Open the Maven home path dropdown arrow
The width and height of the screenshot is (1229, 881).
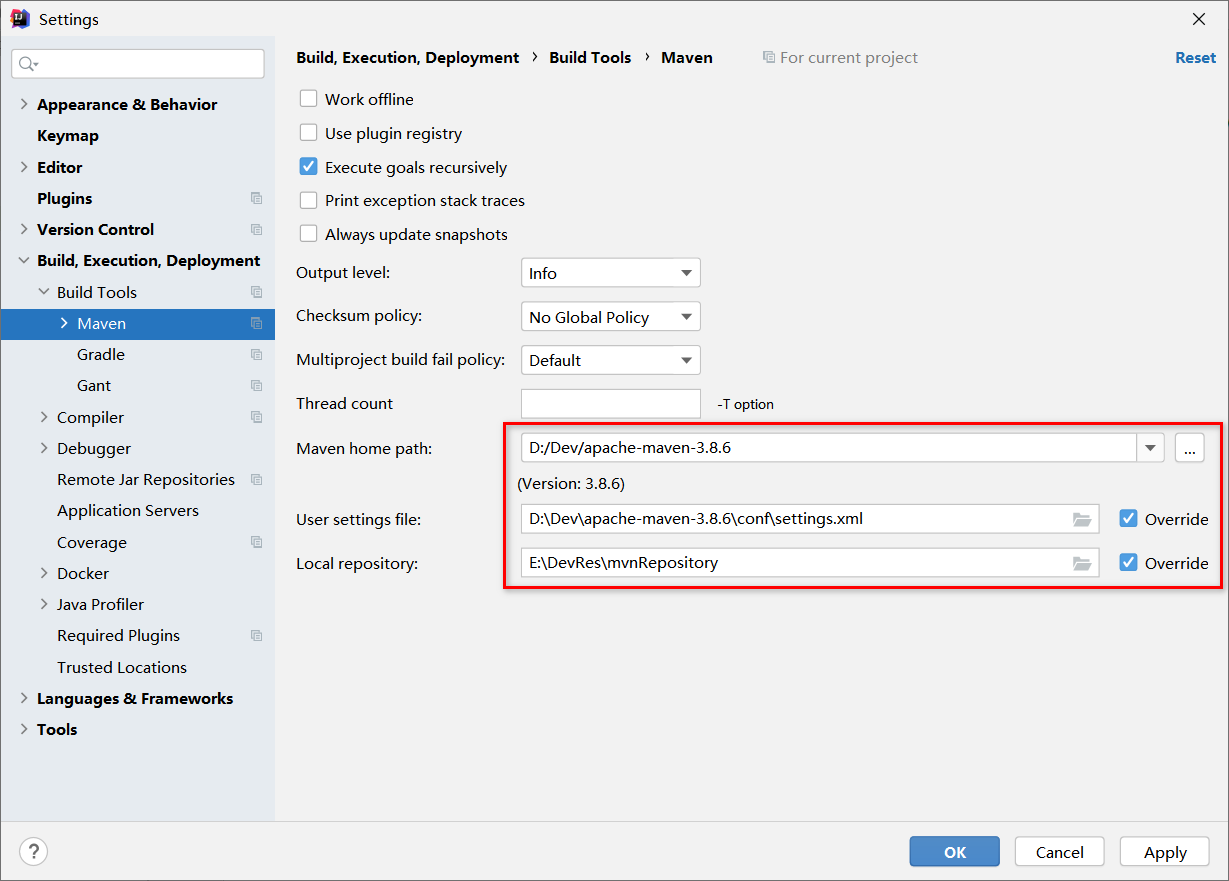[x=1151, y=448]
